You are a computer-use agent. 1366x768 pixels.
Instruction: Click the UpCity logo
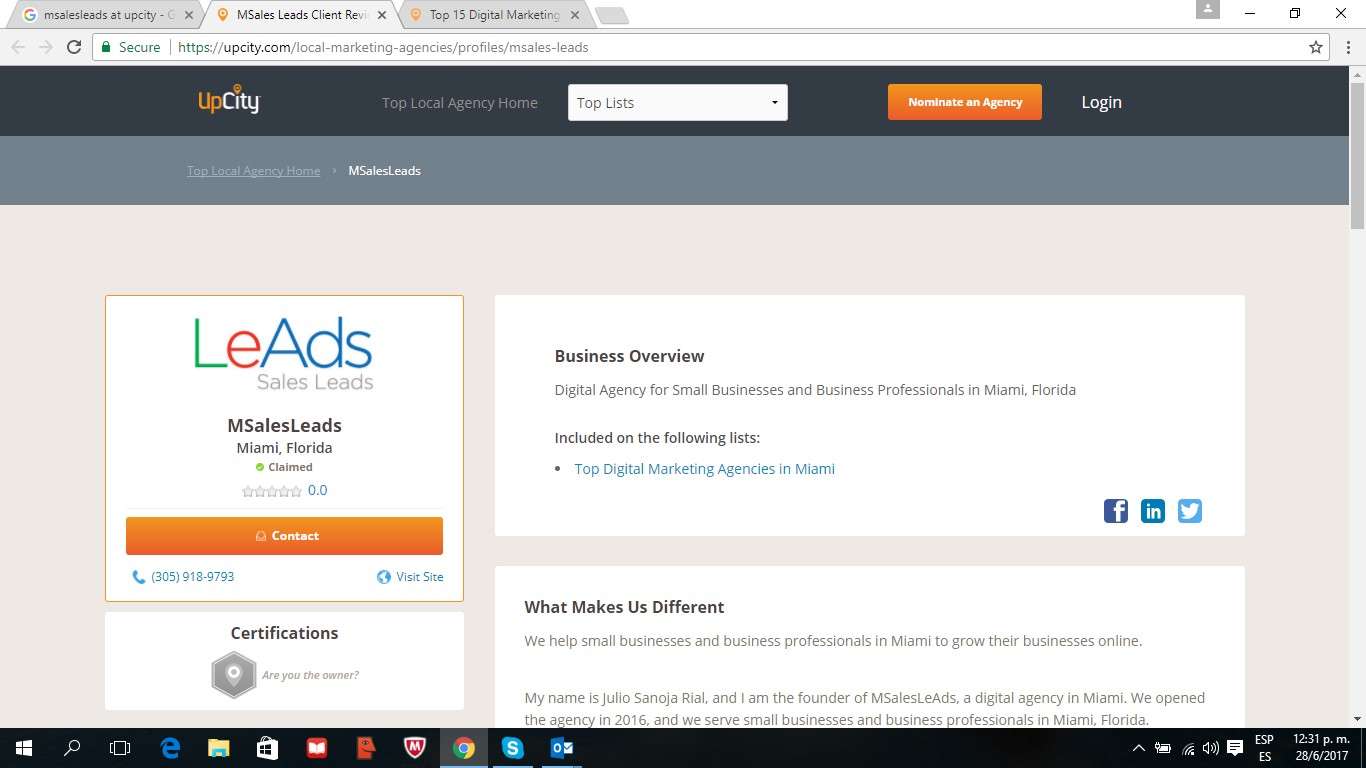(x=229, y=101)
